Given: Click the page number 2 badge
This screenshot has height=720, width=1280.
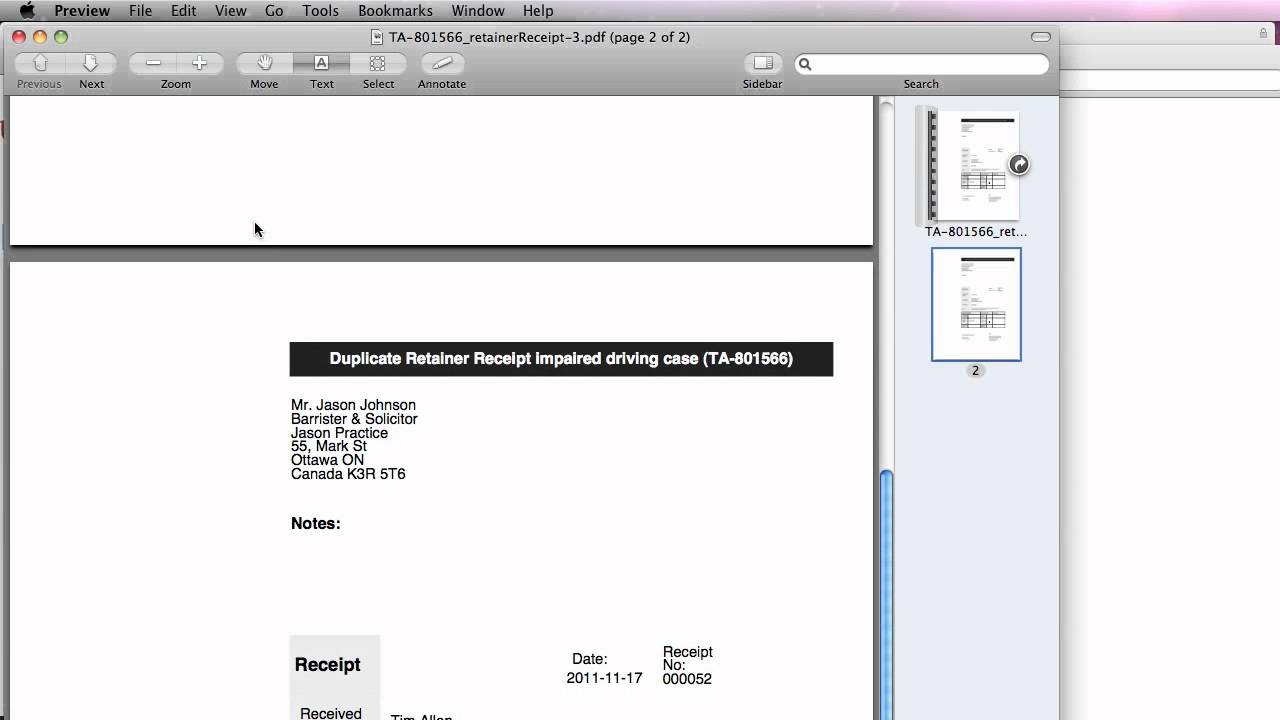Looking at the screenshot, I should pos(976,370).
